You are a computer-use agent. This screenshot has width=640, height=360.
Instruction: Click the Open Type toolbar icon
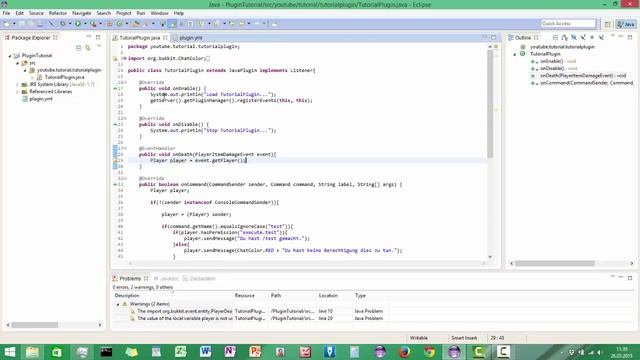pos(136,24)
